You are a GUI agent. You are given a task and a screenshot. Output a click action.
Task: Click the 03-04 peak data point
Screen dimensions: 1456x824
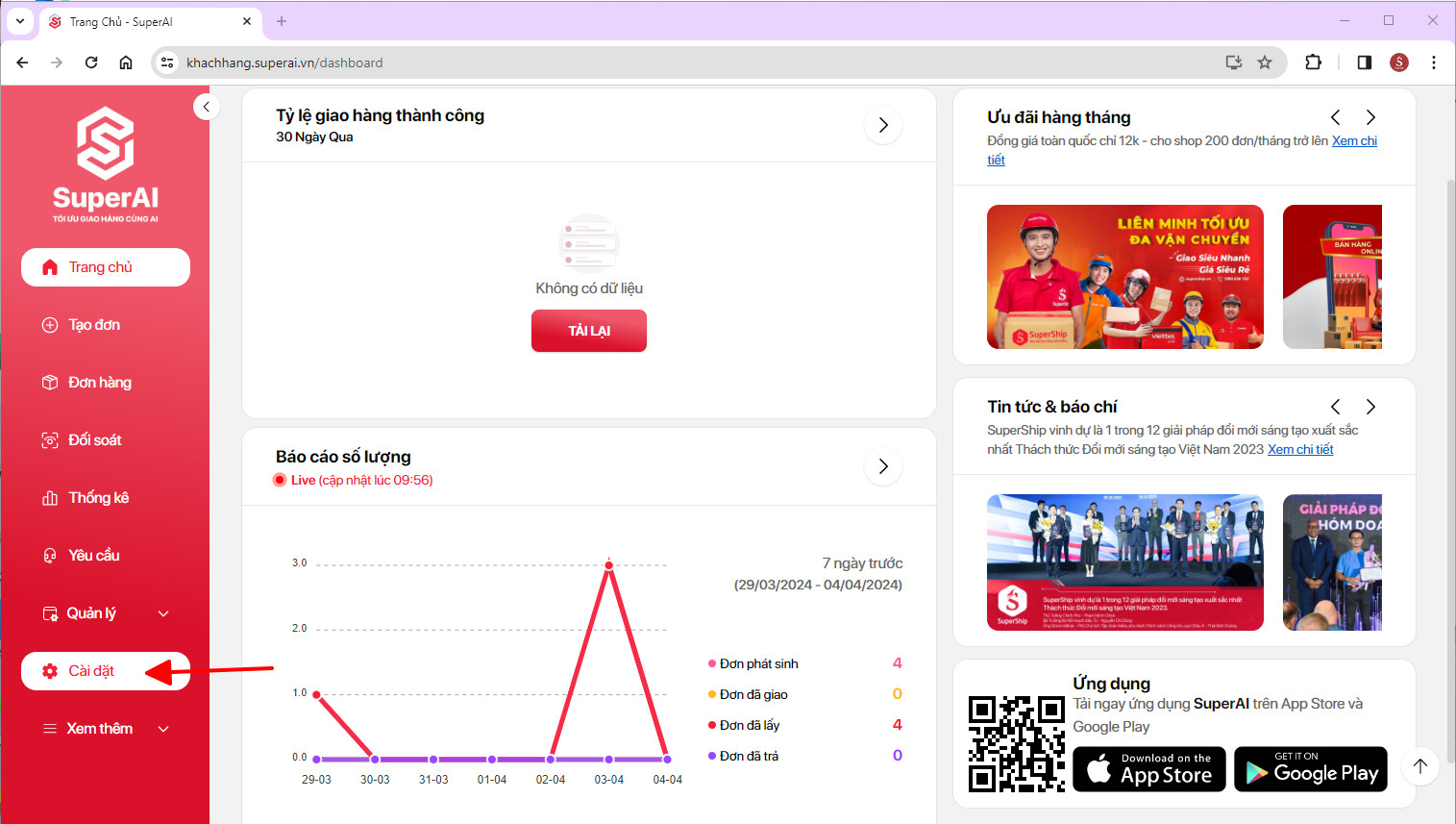[x=608, y=565]
